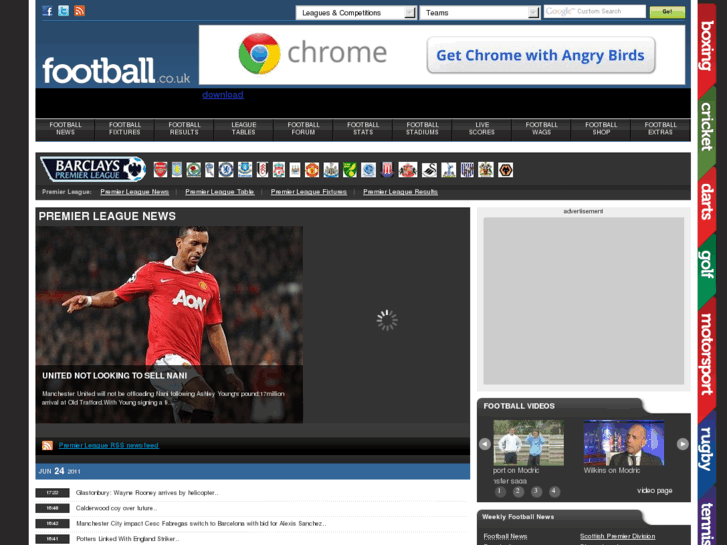Open Football Stats menu item
The height and width of the screenshot is (545, 727).
[363, 128]
